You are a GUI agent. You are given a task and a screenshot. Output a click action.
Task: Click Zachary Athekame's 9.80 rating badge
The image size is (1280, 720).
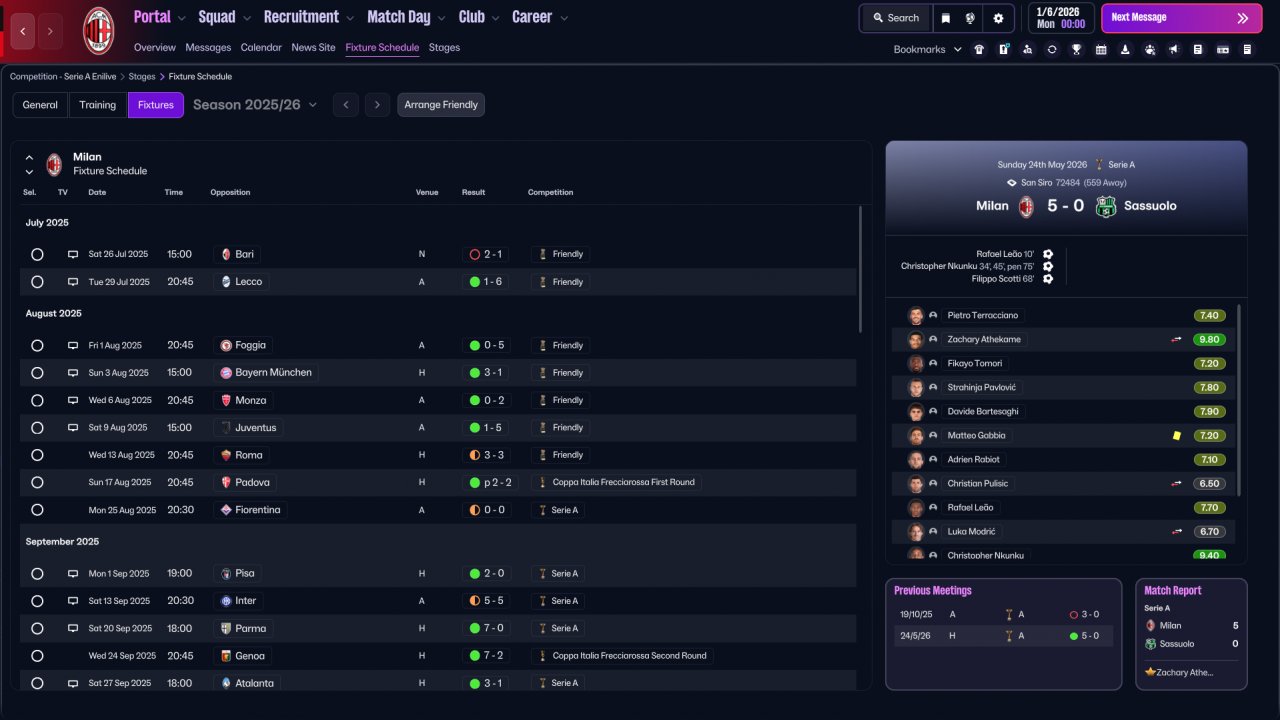point(1209,340)
